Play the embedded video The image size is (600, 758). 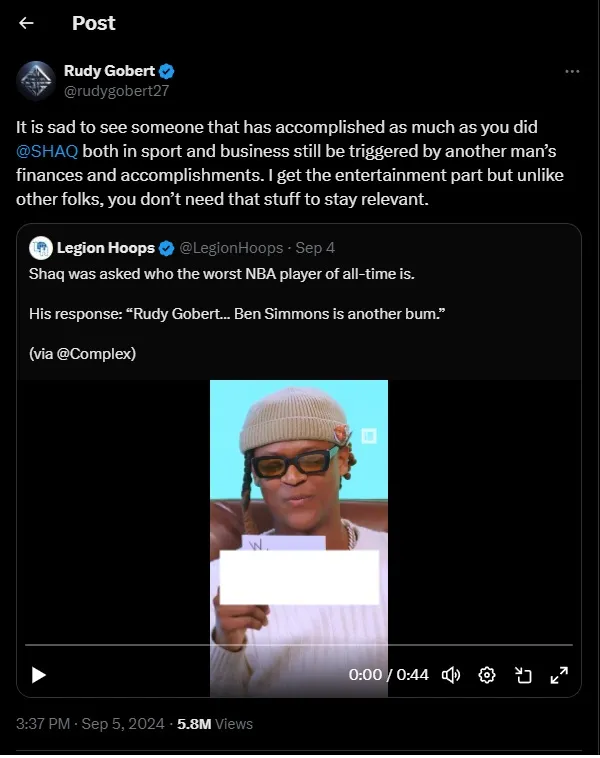pyautogui.click(x=39, y=674)
